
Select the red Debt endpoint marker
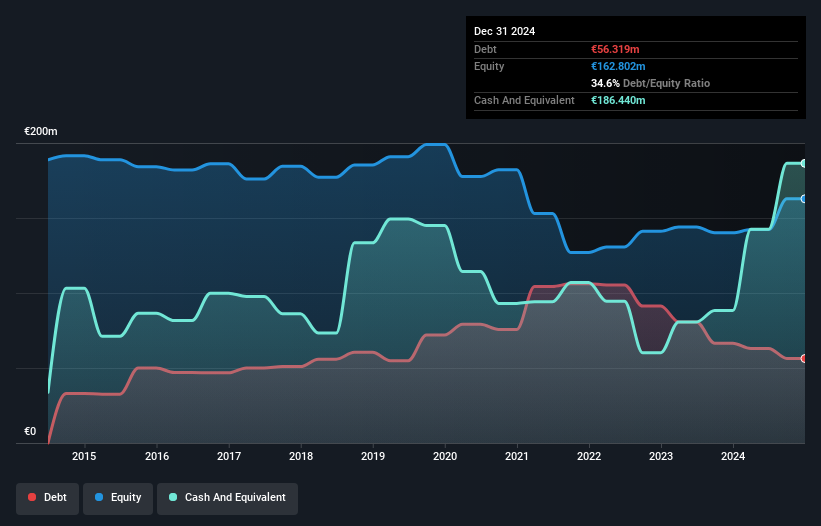tap(804, 358)
